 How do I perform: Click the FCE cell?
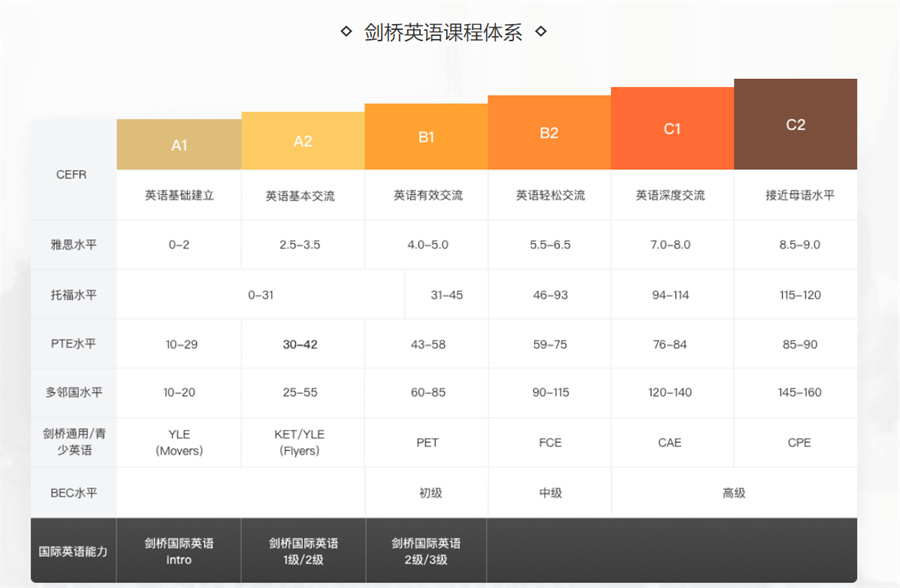coord(550,443)
